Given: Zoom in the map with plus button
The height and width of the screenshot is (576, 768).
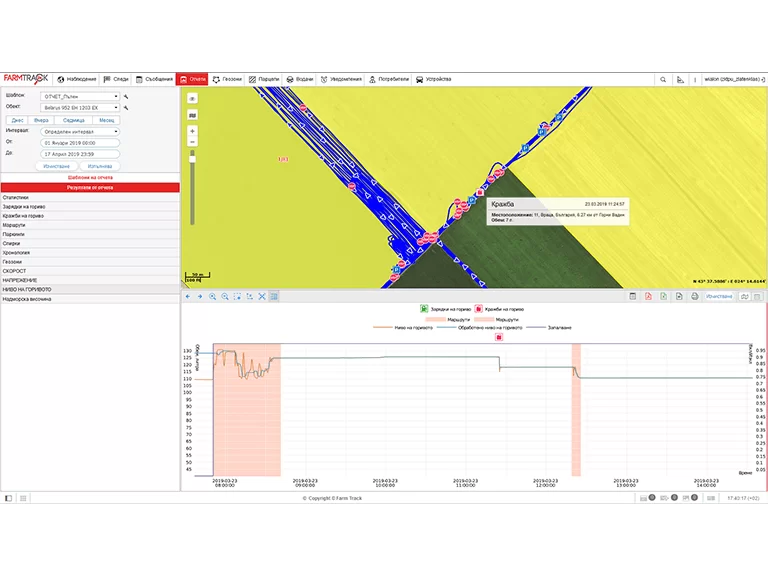Looking at the screenshot, I should pos(192,131).
